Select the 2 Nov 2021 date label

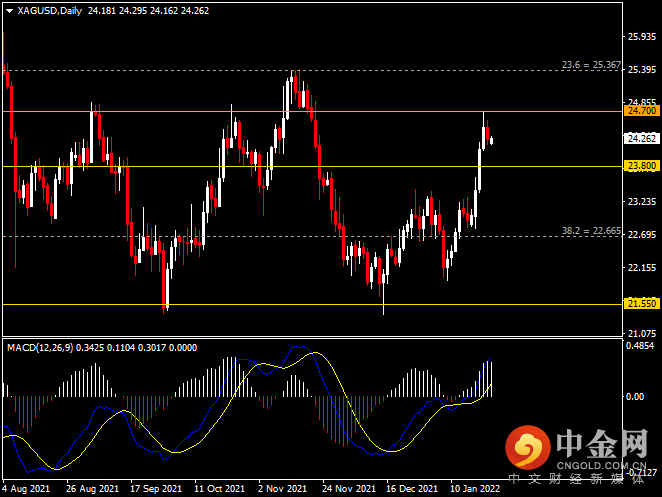point(282,489)
